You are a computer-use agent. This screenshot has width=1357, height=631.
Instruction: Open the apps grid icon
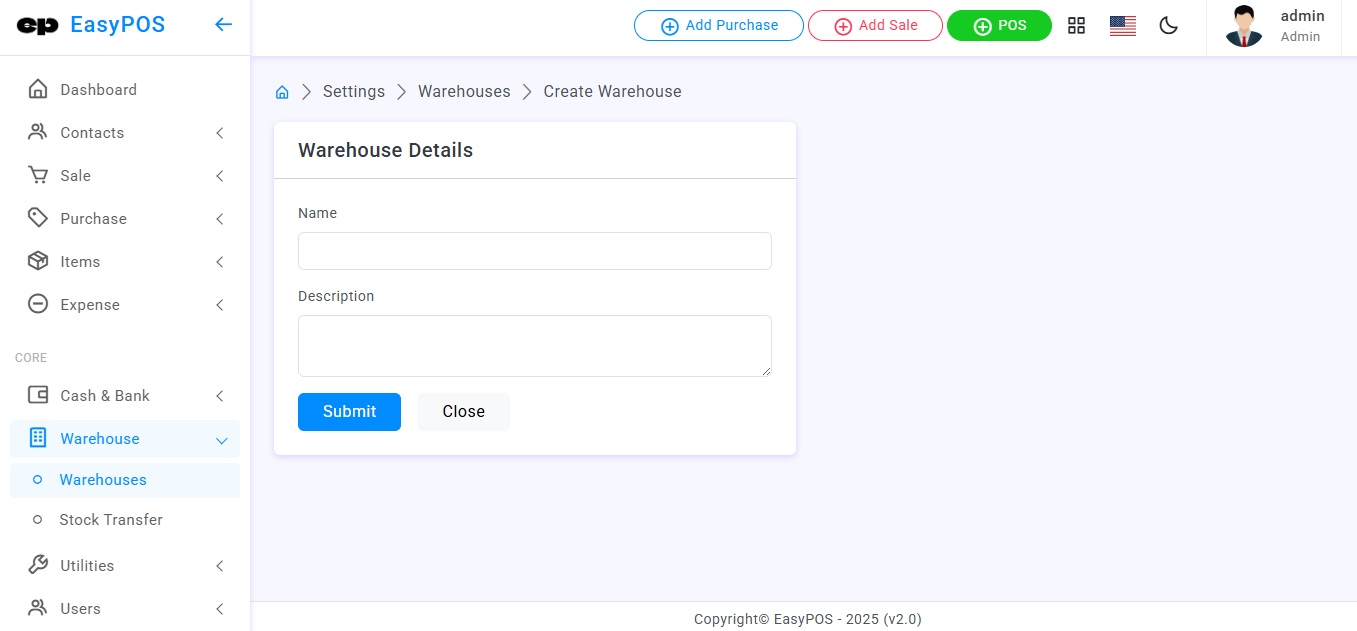[x=1076, y=26]
